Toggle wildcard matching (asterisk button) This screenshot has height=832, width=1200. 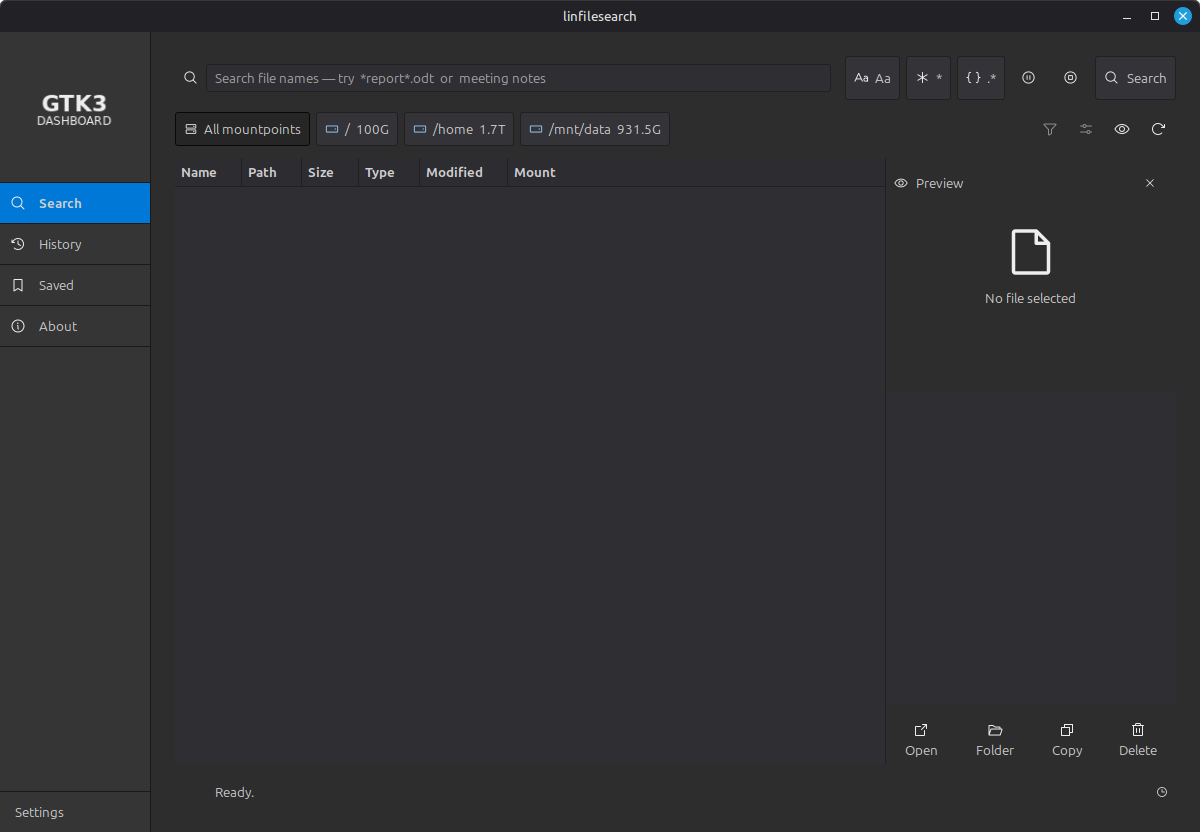[x=928, y=78]
